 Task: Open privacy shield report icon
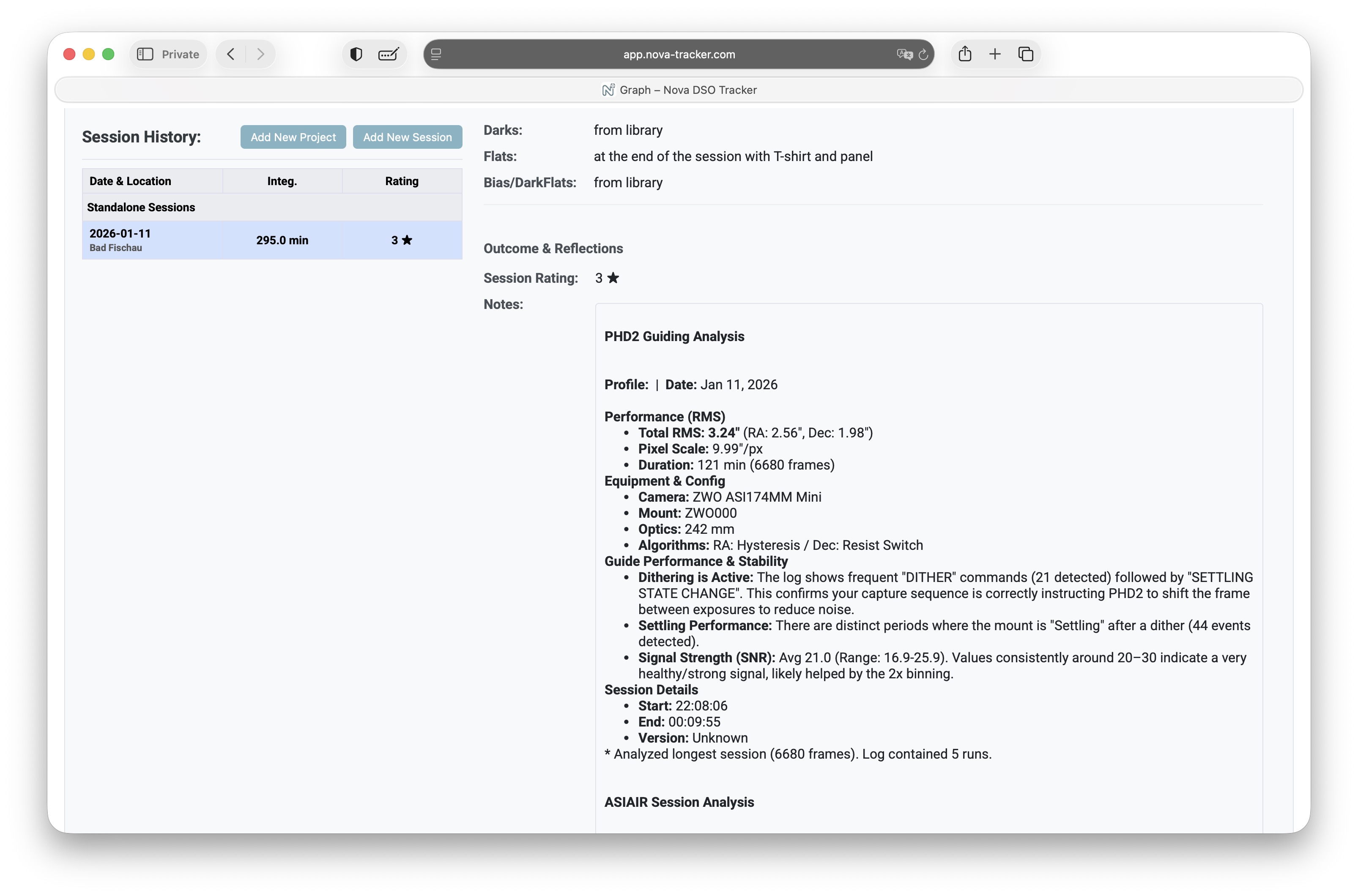point(356,54)
